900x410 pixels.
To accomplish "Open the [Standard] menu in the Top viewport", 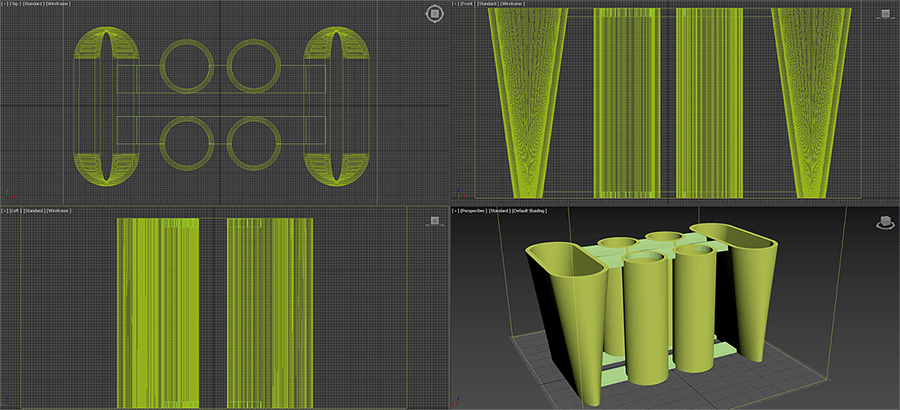I will [33, 4].
